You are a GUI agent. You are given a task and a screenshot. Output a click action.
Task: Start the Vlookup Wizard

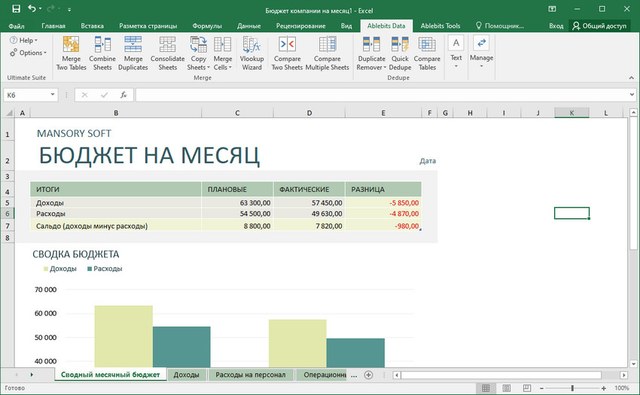point(252,53)
